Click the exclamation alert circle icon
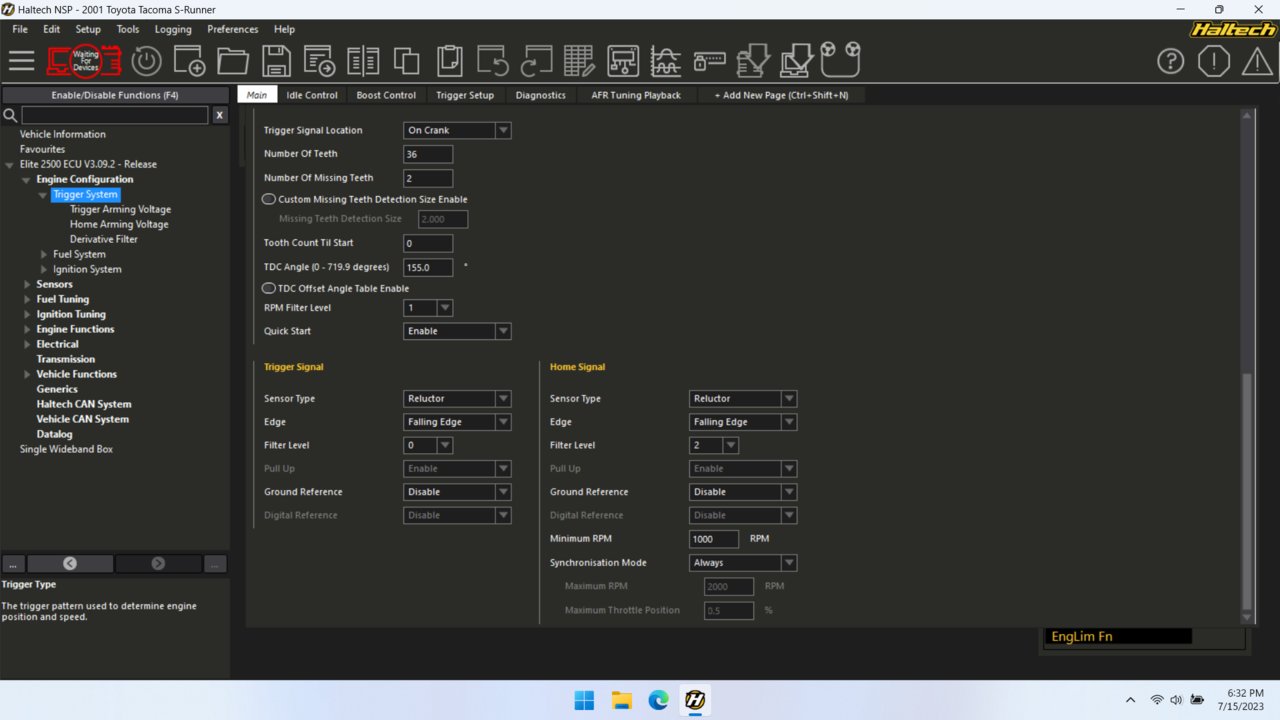This screenshot has height=720, width=1280. [1213, 61]
